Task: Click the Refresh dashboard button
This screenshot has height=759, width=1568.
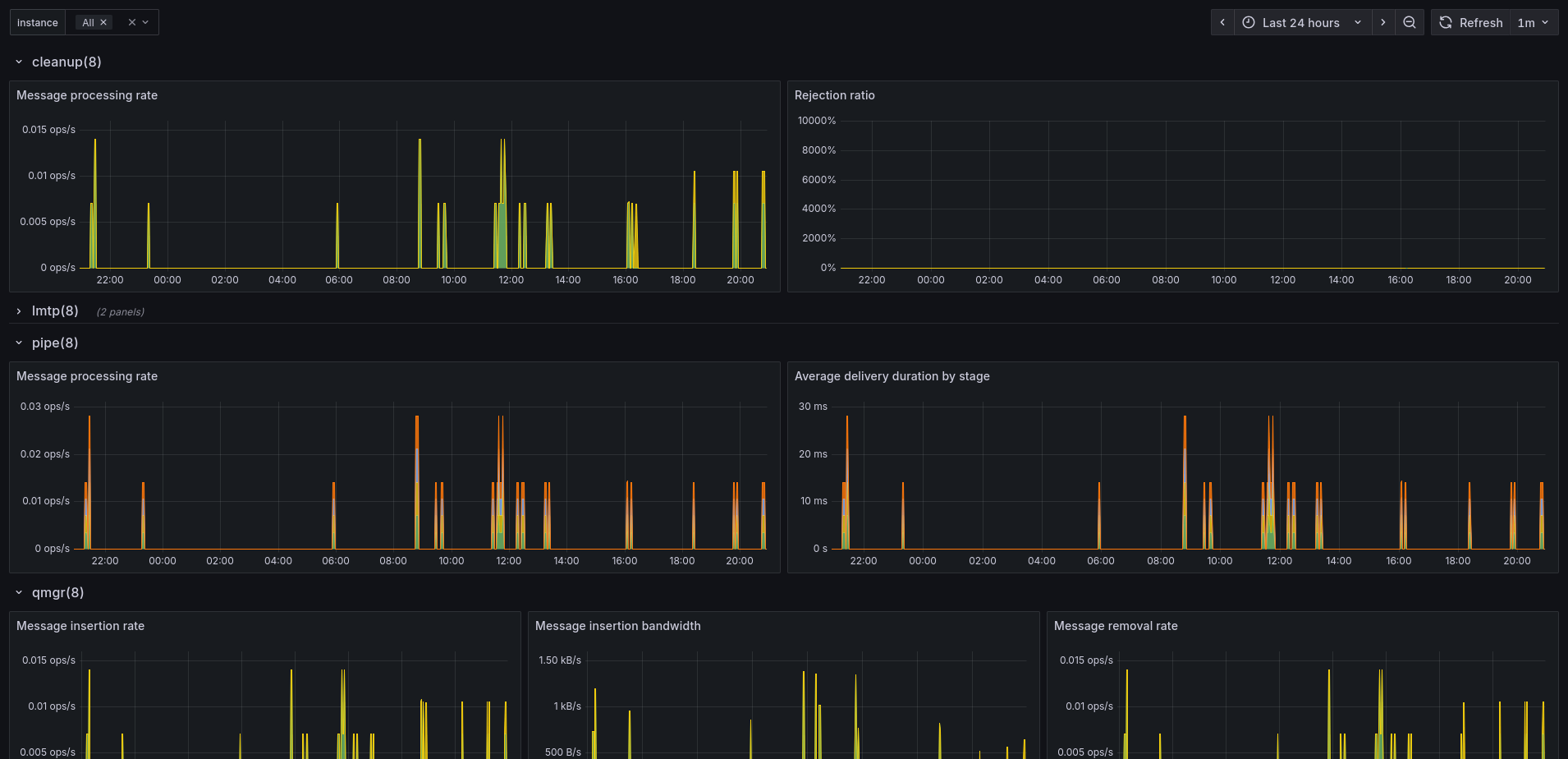Action: point(1471,22)
